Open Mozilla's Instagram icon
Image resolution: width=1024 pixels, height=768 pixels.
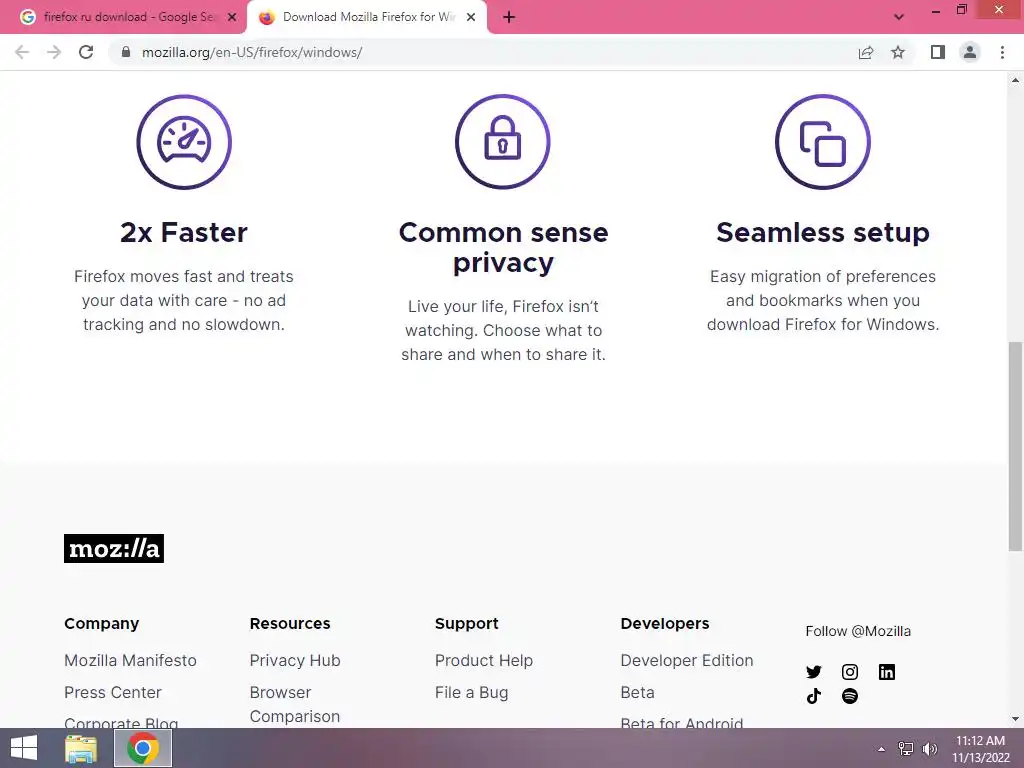[x=850, y=672]
